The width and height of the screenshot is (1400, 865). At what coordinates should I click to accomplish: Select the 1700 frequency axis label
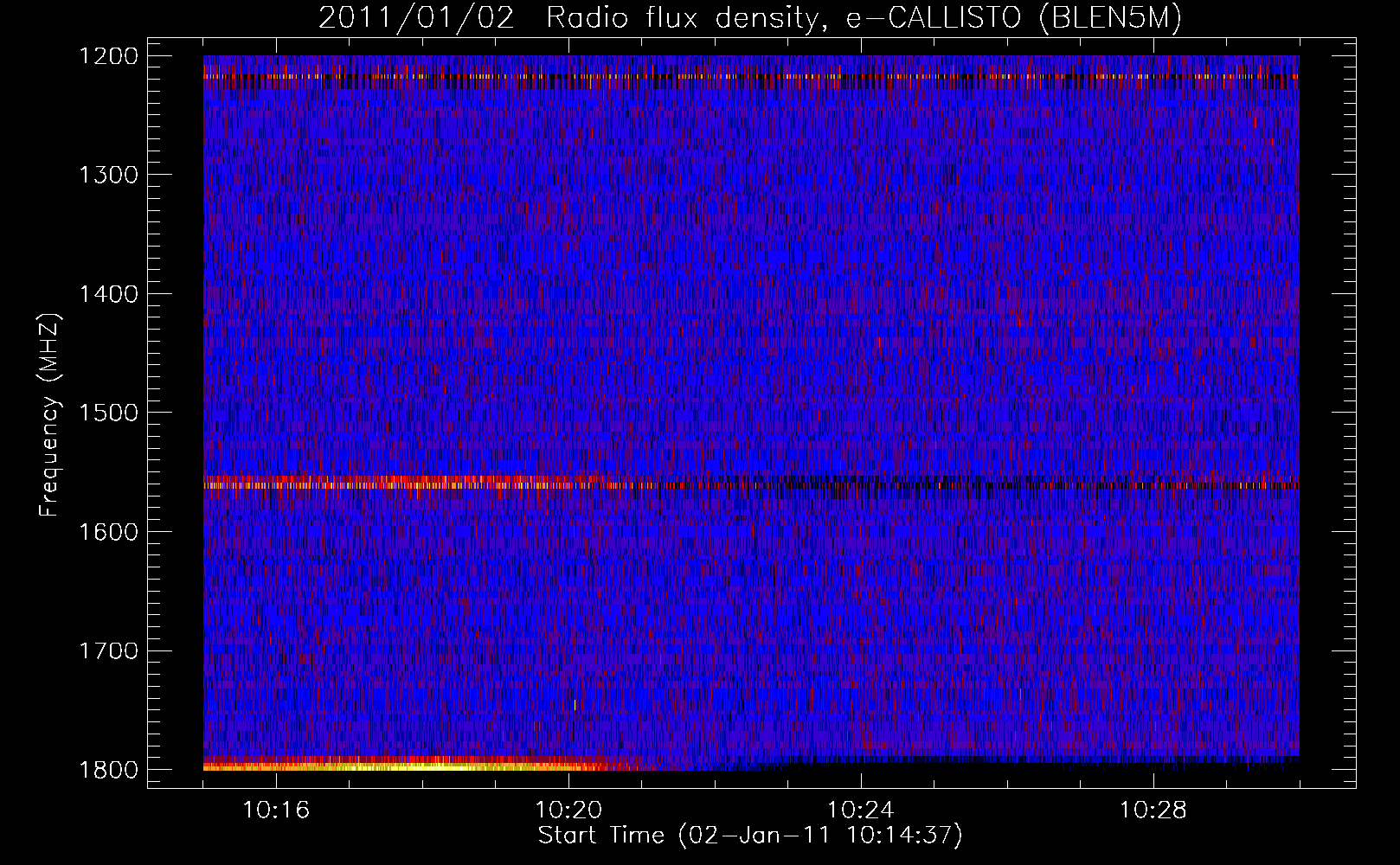click(108, 650)
